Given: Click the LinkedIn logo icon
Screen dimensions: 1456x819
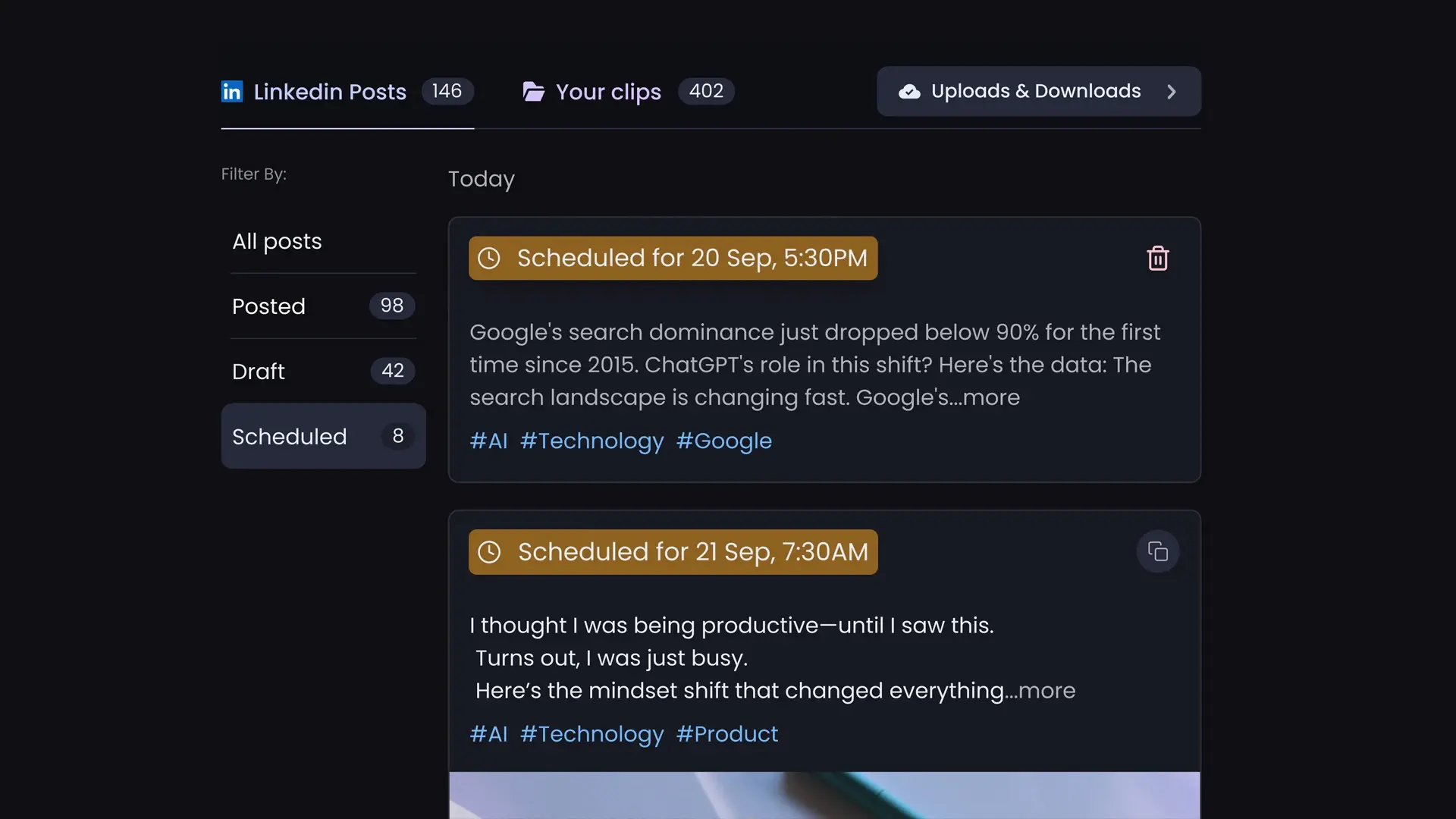Looking at the screenshot, I should coord(232,91).
